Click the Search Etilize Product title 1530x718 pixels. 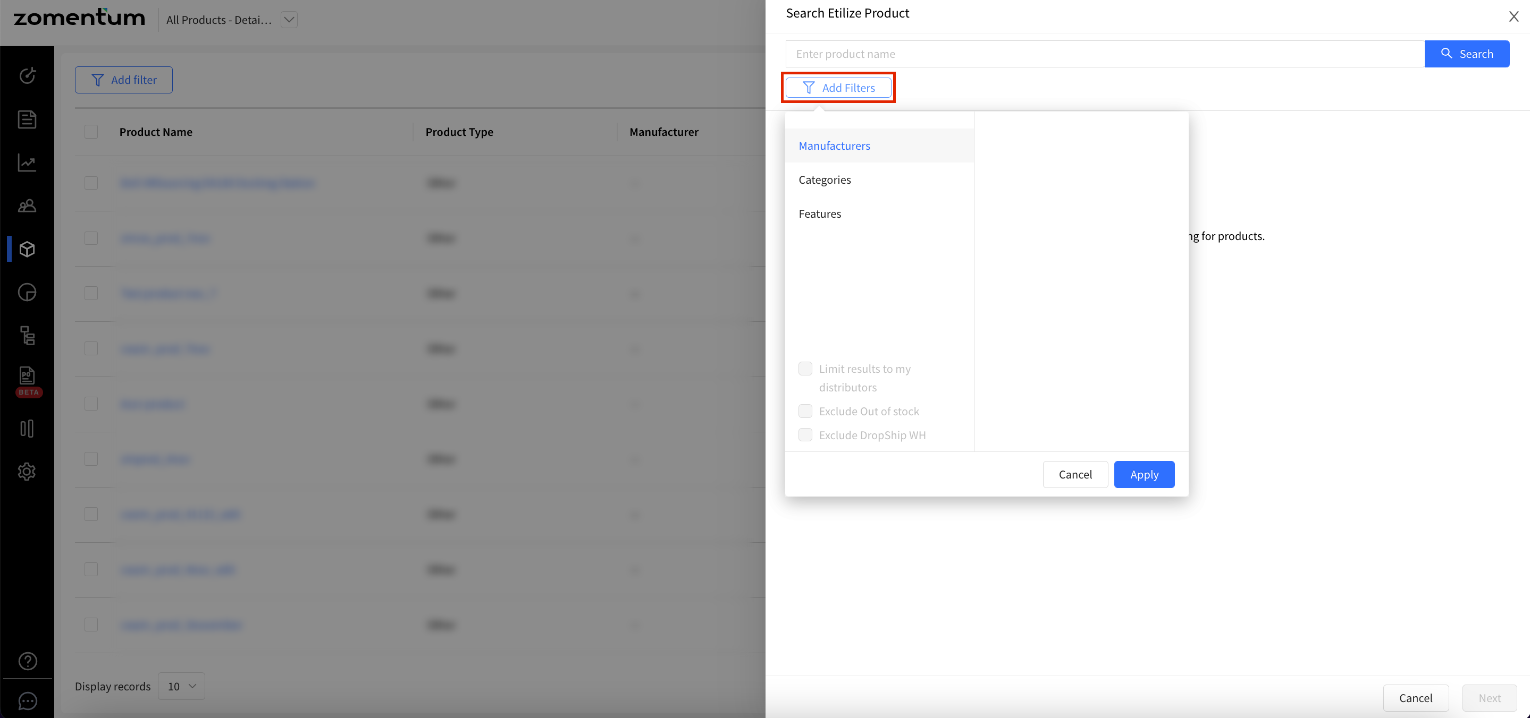848,13
